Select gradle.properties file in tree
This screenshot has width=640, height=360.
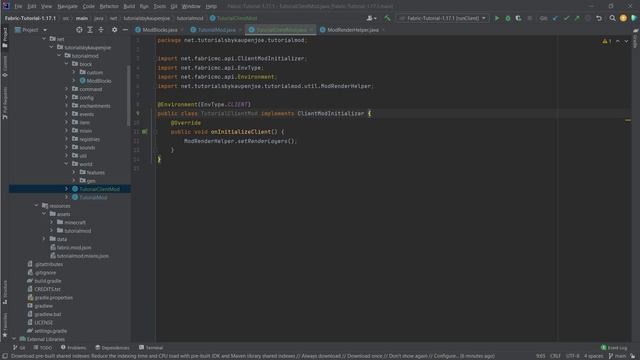(53, 298)
